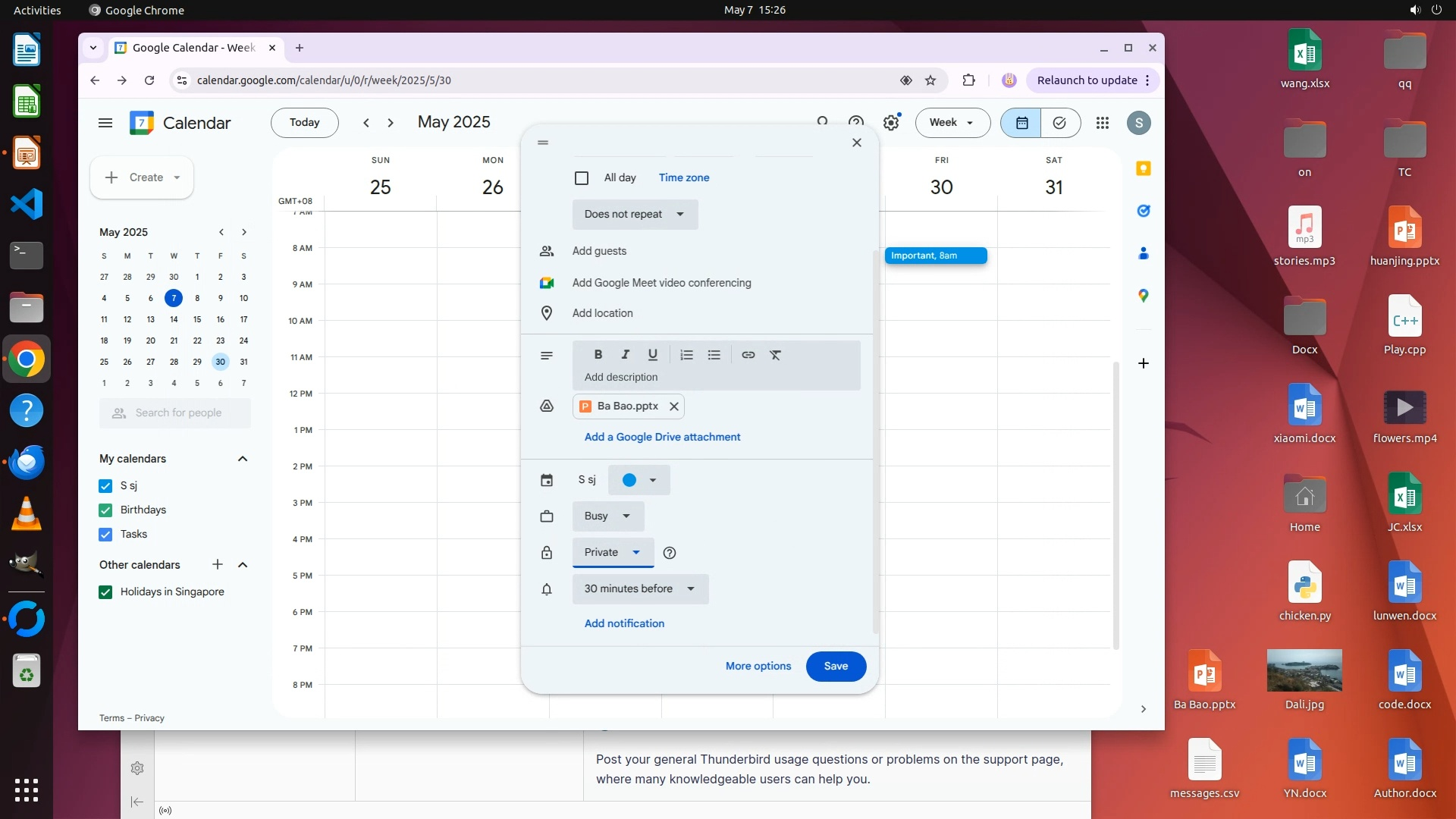Toggle Holidays in Singapore calendar
The image size is (1456, 819).
tap(105, 591)
